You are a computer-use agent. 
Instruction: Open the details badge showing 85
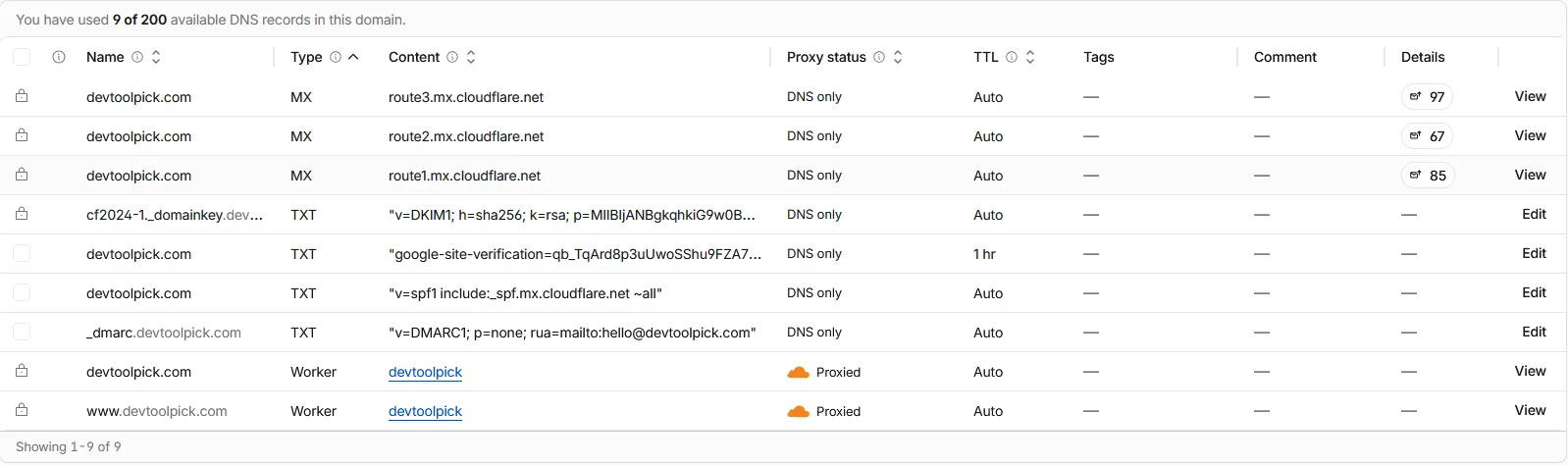click(1427, 175)
